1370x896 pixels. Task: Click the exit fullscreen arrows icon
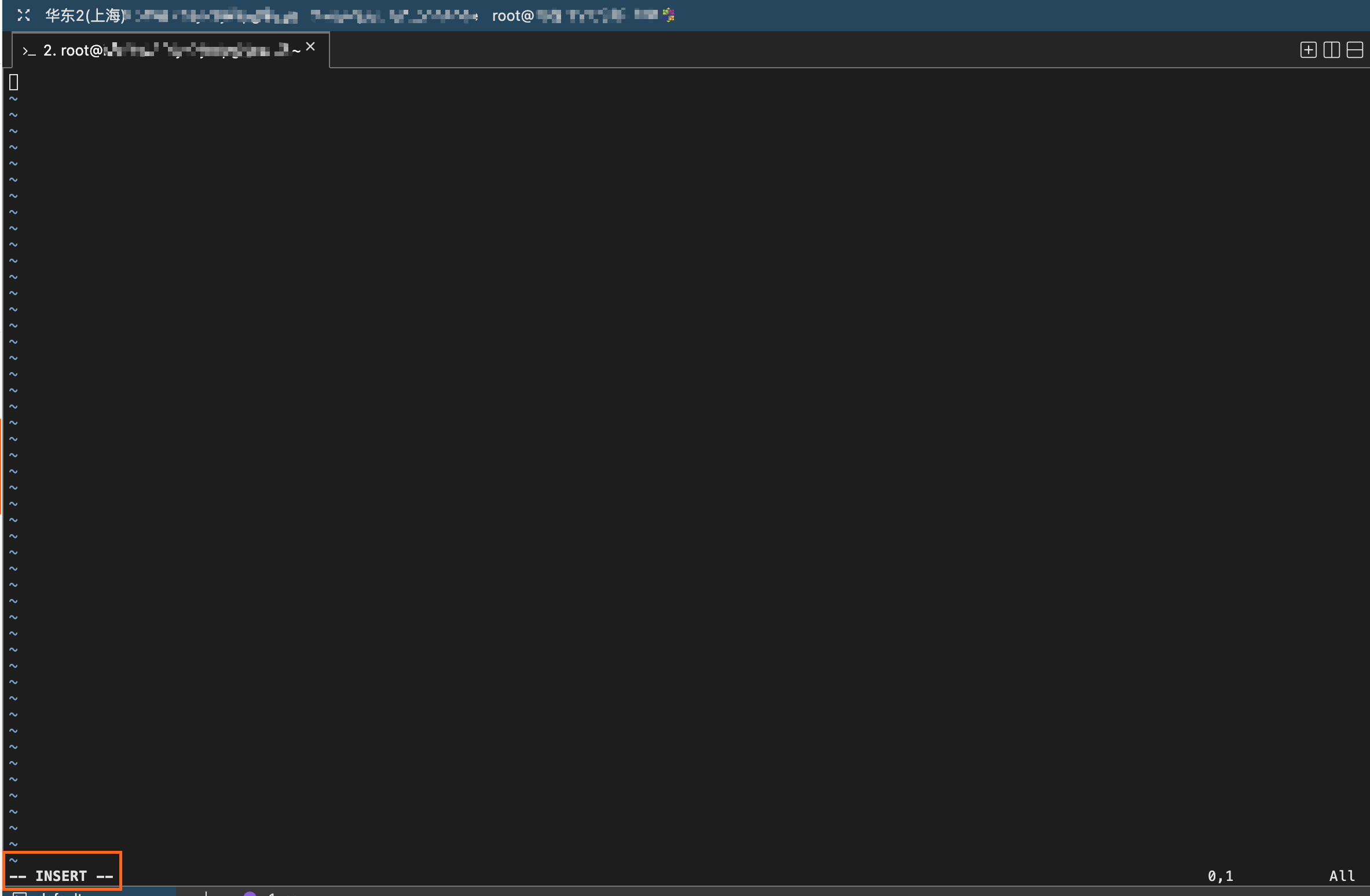[24, 15]
